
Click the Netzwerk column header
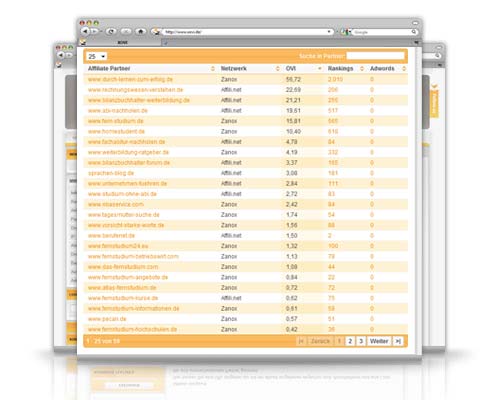pyautogui.click(x=234, y=68)
